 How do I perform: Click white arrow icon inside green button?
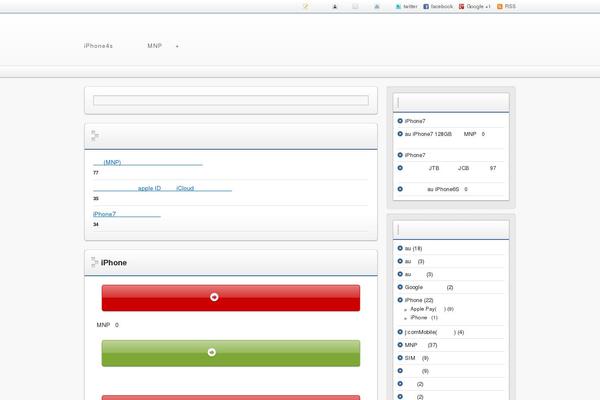[x=212, y=352]
